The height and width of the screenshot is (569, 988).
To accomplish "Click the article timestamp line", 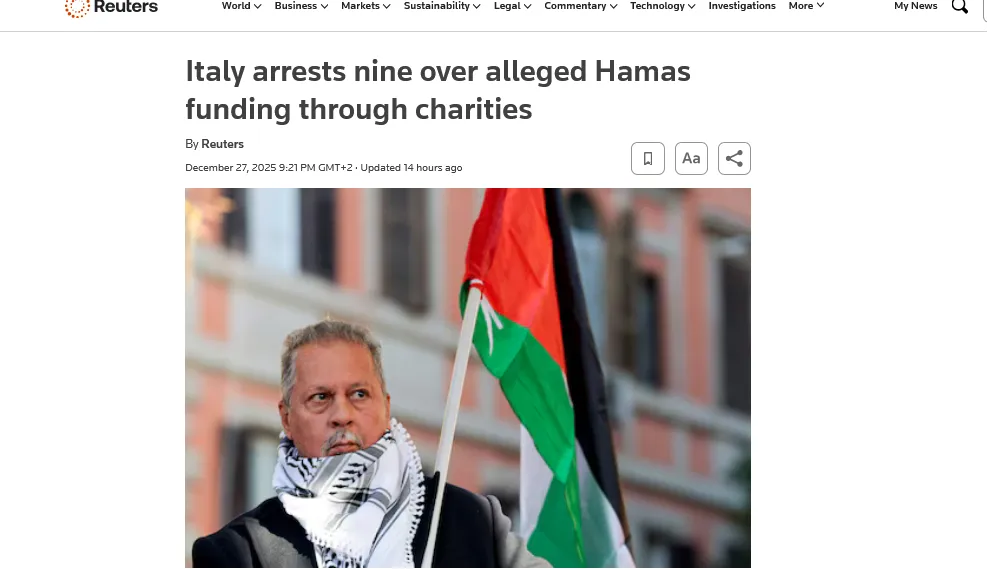I will [x=324, y=168].
